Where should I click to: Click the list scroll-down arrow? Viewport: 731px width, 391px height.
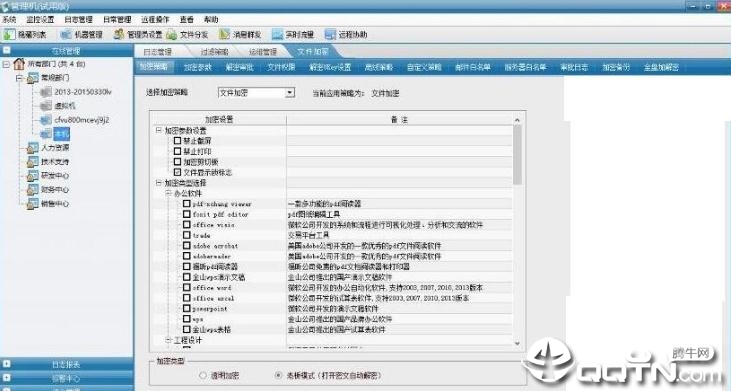[x=517, y=343]
